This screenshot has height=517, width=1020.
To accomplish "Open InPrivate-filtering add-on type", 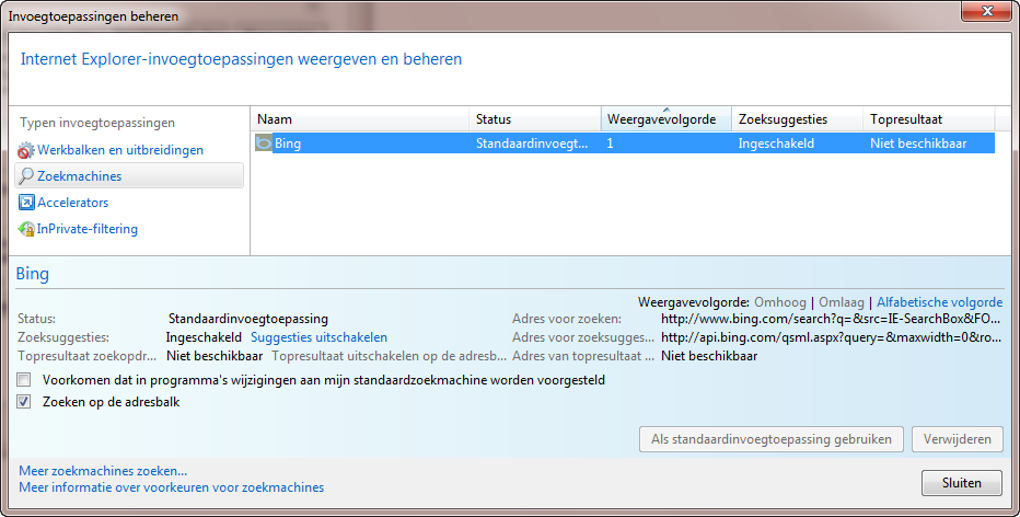I will [x=87, y=229].
